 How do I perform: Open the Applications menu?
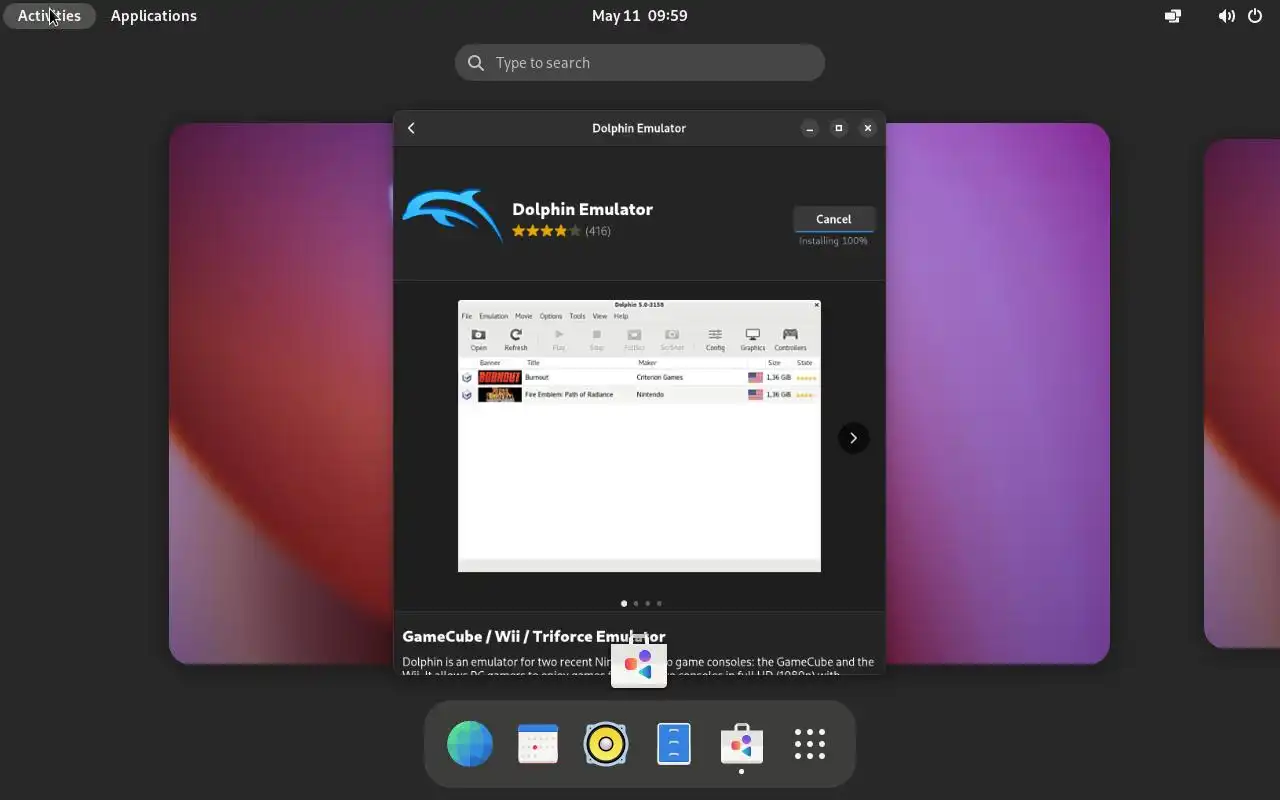click(x=153, y=16)
